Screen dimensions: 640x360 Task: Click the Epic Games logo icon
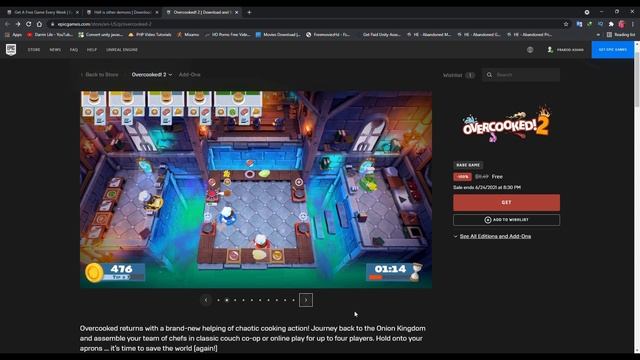(x=11, y=50)
